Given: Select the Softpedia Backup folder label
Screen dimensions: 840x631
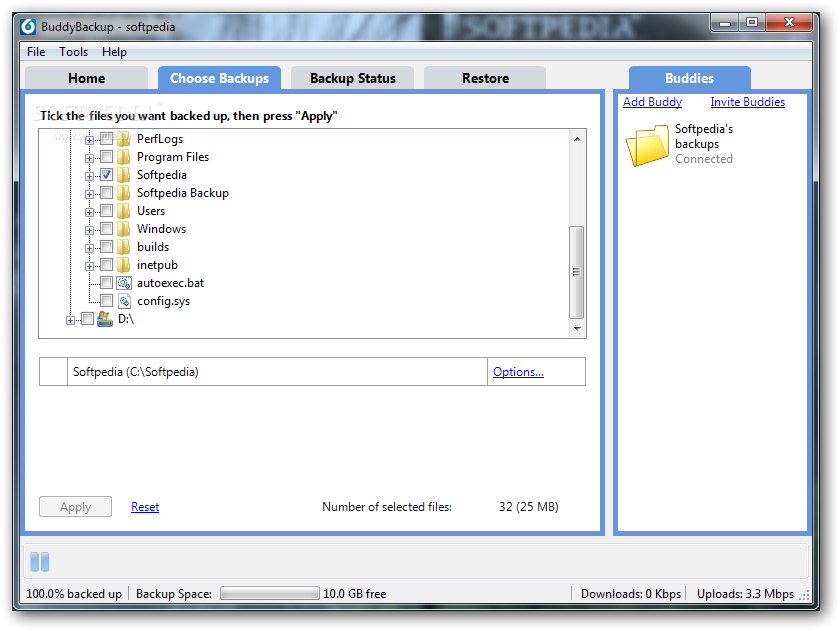Looking at the screenshot, I should pos(183,193).
